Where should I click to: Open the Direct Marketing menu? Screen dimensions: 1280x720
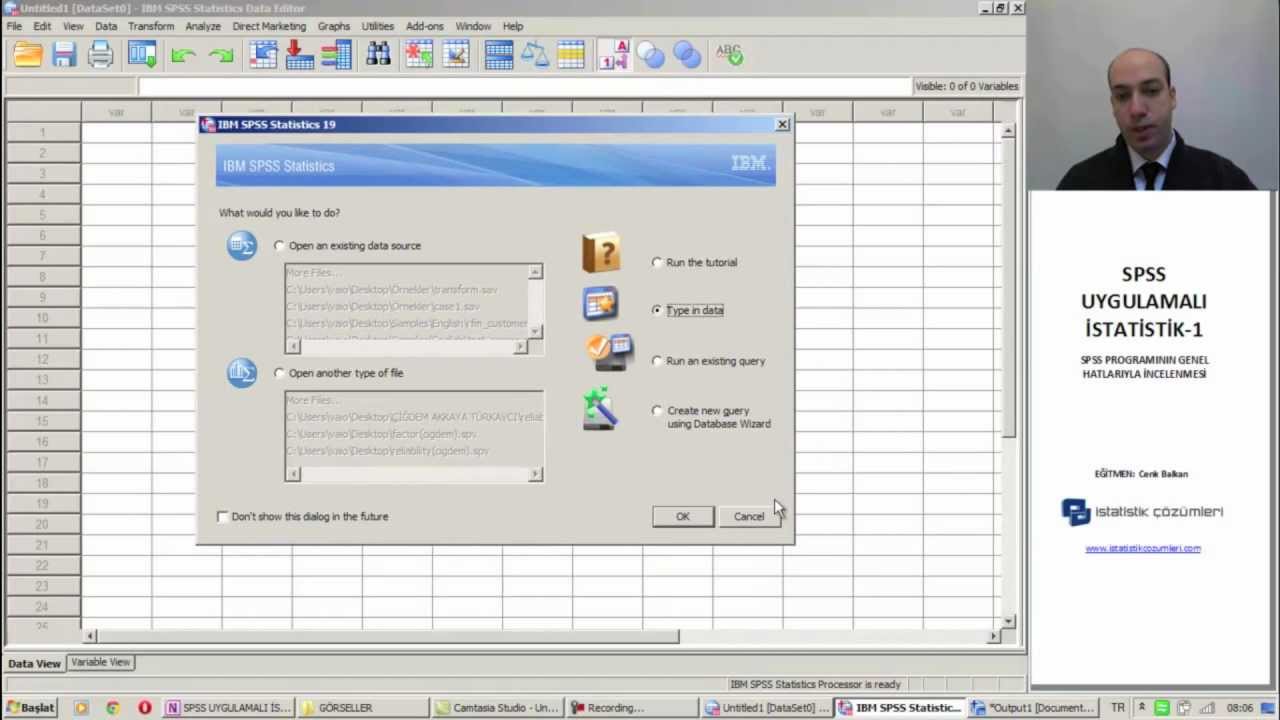269,26
